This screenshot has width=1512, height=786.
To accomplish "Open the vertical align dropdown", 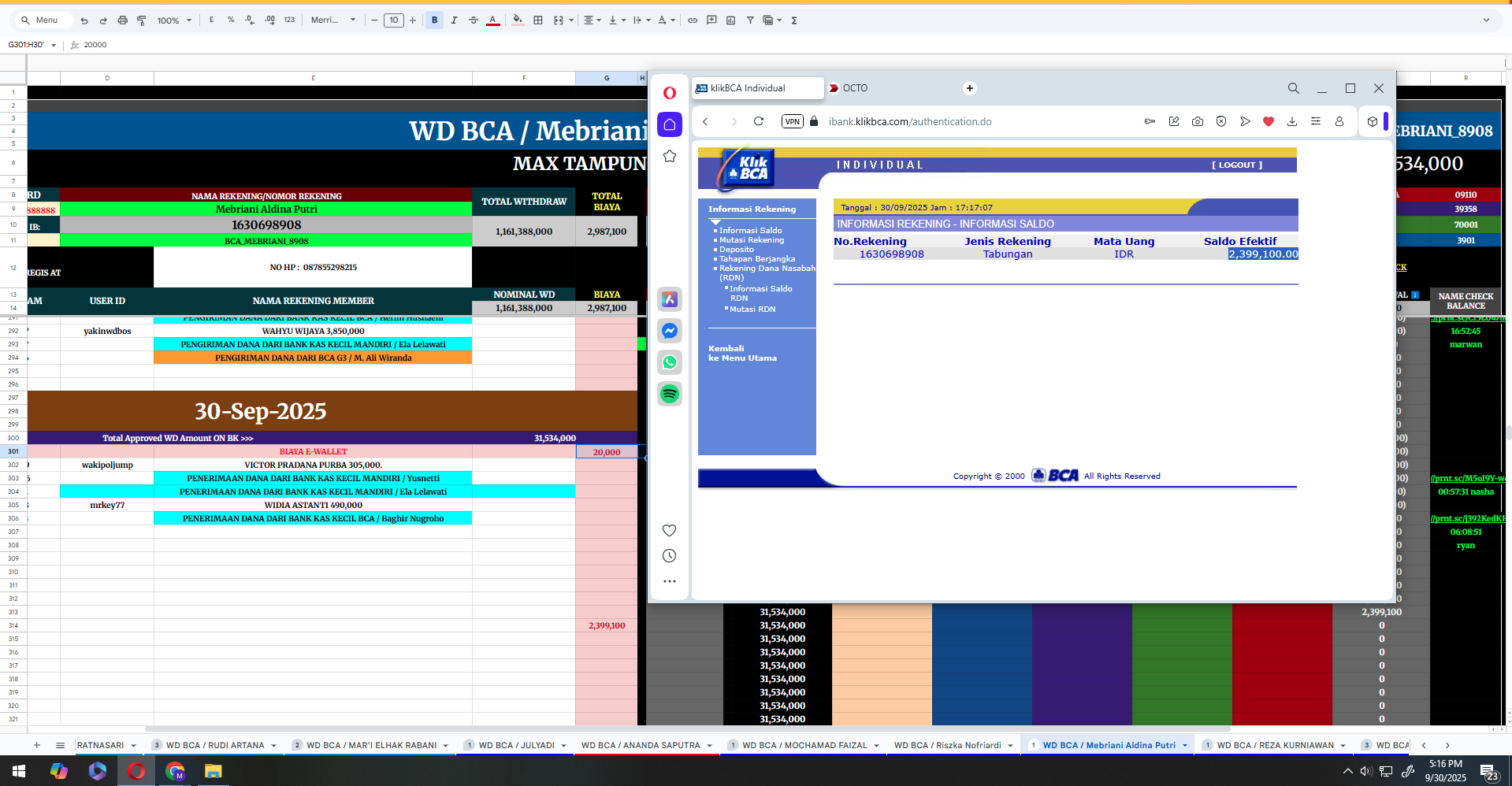I will (x=617, y=20).
